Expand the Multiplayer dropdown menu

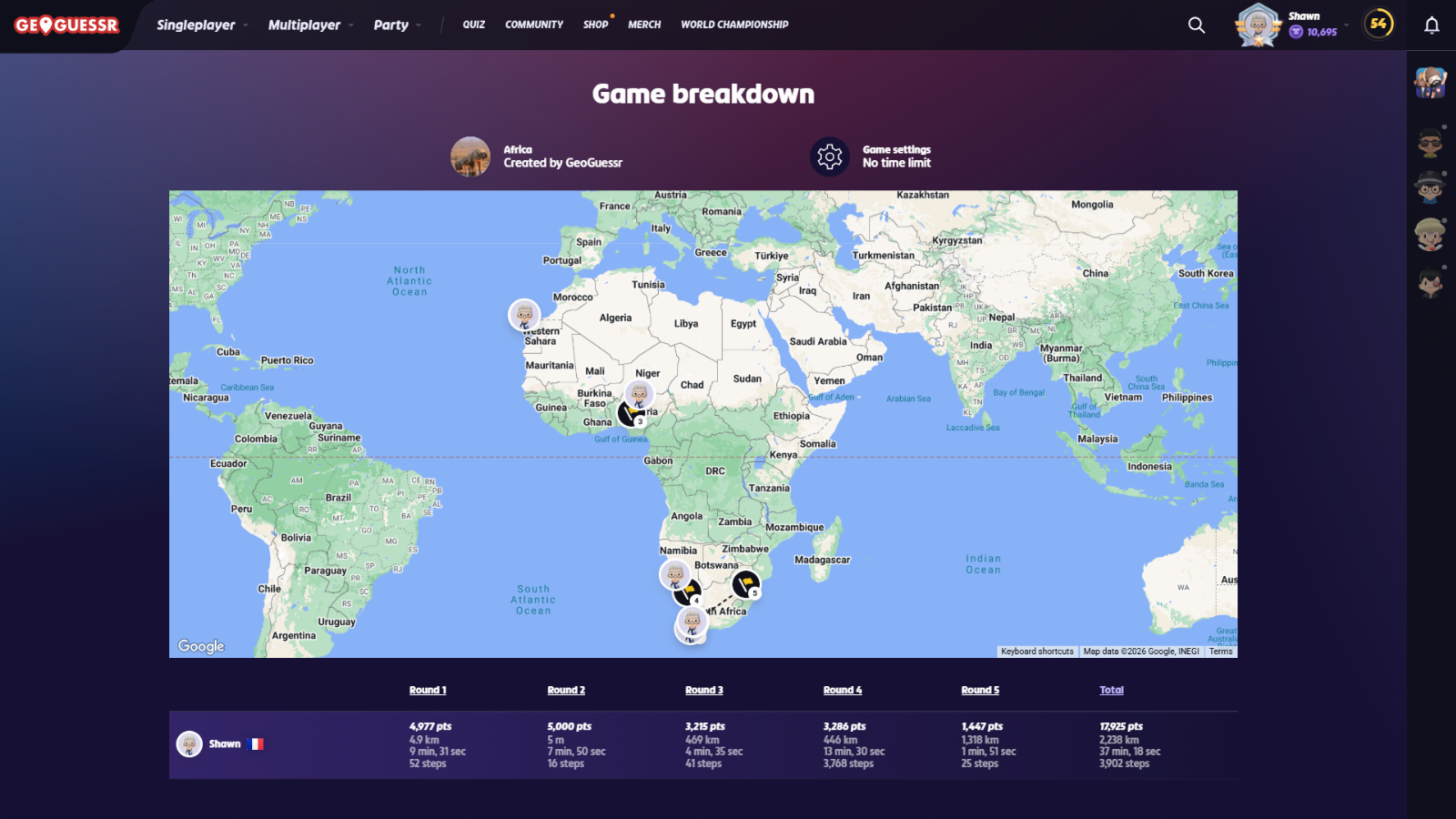pyautogui.click(x=309, y=25)
